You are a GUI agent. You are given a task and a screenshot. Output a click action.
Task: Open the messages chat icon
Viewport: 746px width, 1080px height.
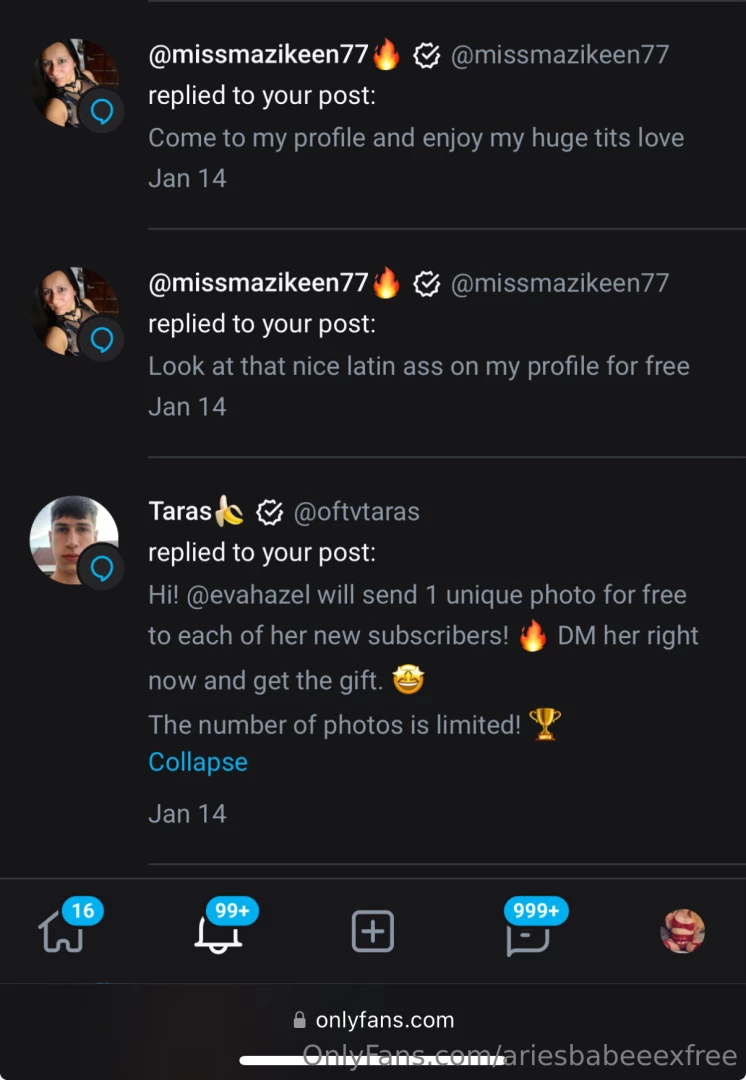coord(527,932)
